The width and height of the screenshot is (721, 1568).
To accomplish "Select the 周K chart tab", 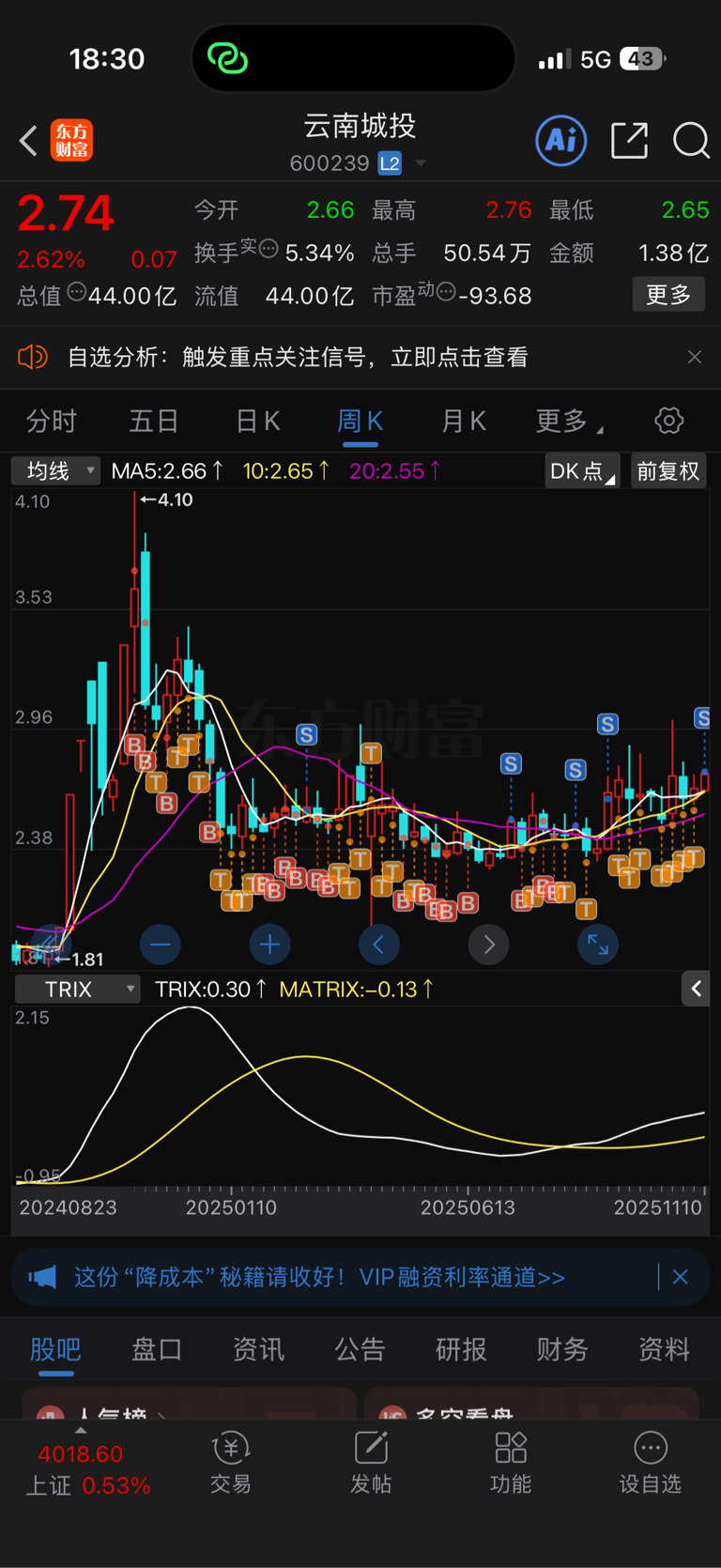I will (360, 421).
